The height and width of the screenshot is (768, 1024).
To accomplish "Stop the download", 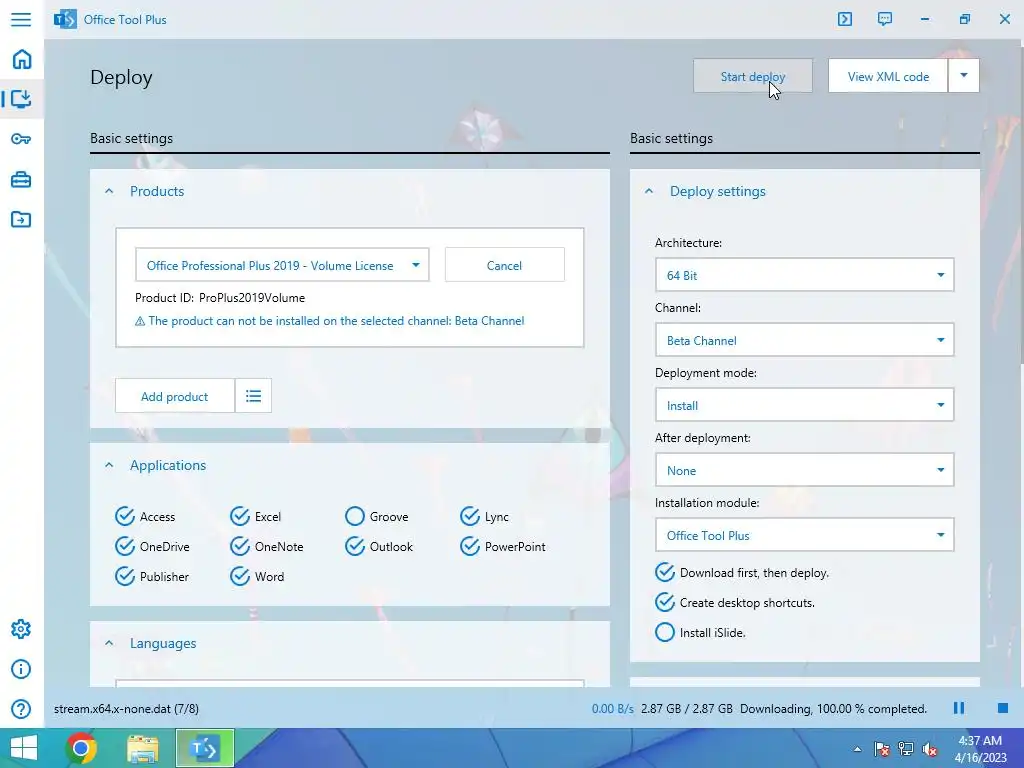I will pyautogui.click(x=1003, y=709).
